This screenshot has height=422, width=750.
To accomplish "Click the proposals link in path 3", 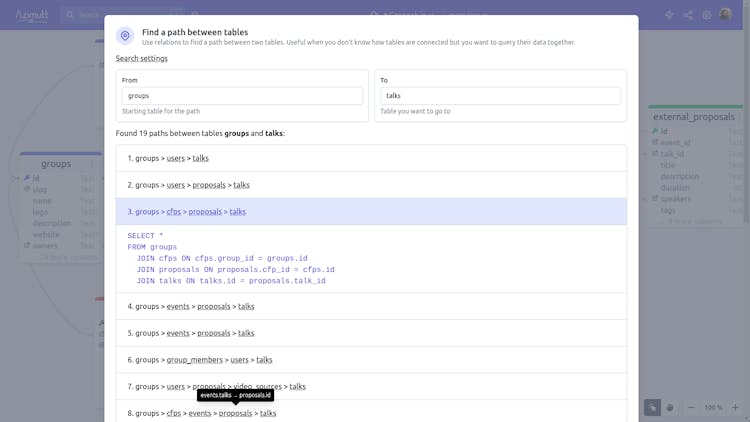I will point(205,211).
